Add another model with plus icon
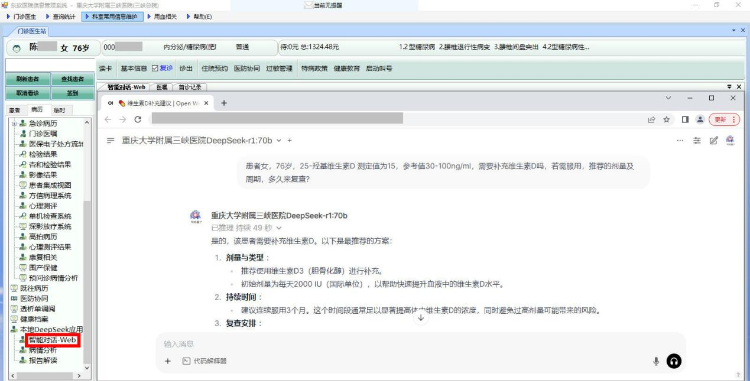 289,141
